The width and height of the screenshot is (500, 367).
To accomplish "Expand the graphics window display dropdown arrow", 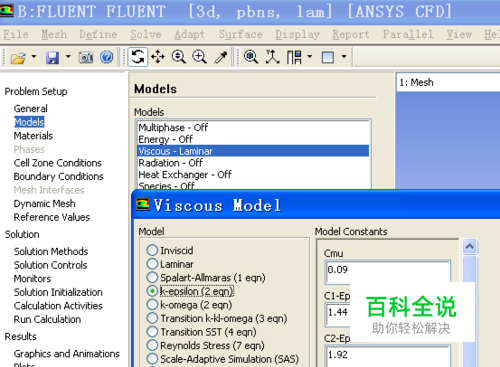I will click(344, 57).
